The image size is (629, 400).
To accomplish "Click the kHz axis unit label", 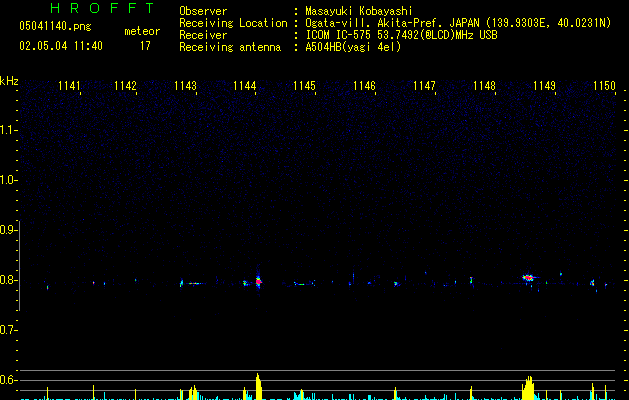I will click(9, 81).
